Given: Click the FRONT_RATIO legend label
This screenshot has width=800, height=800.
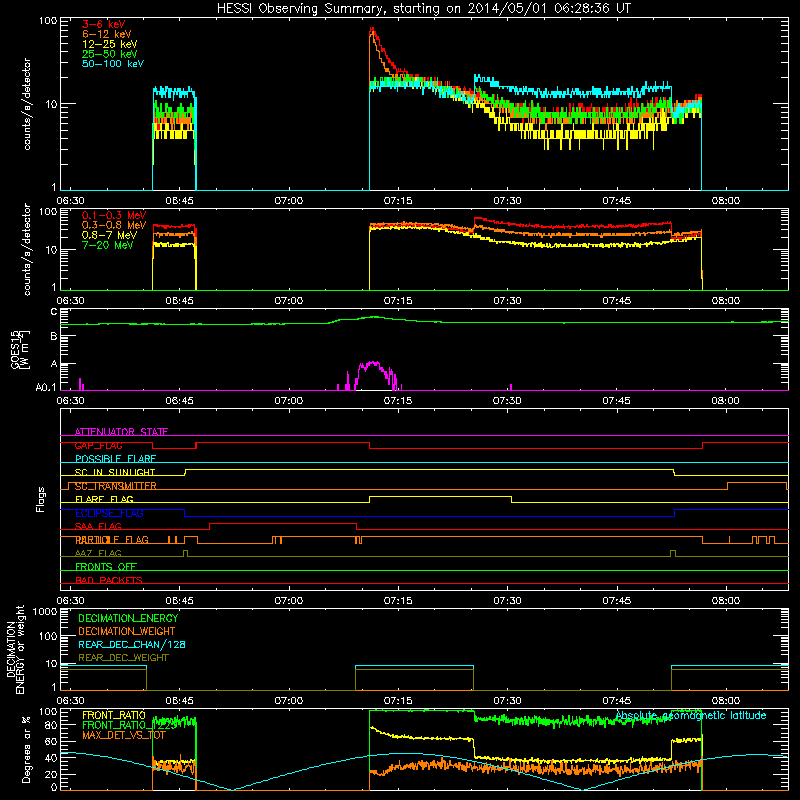Looking at the screenshot, I should [x=114, y=715].
